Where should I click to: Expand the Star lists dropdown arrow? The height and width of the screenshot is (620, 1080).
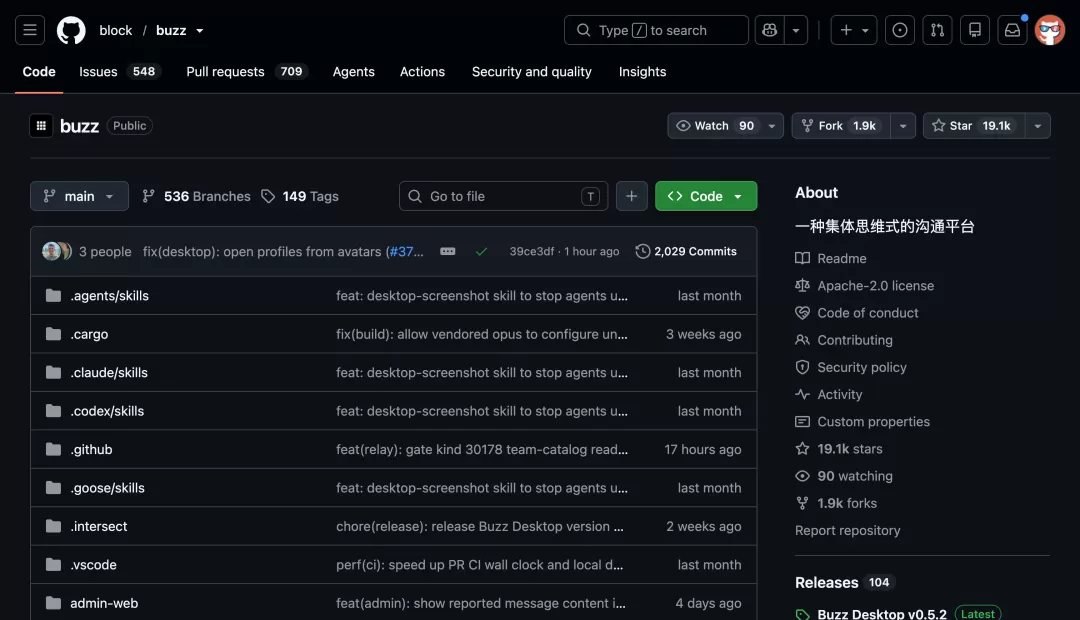(1038, 125)
